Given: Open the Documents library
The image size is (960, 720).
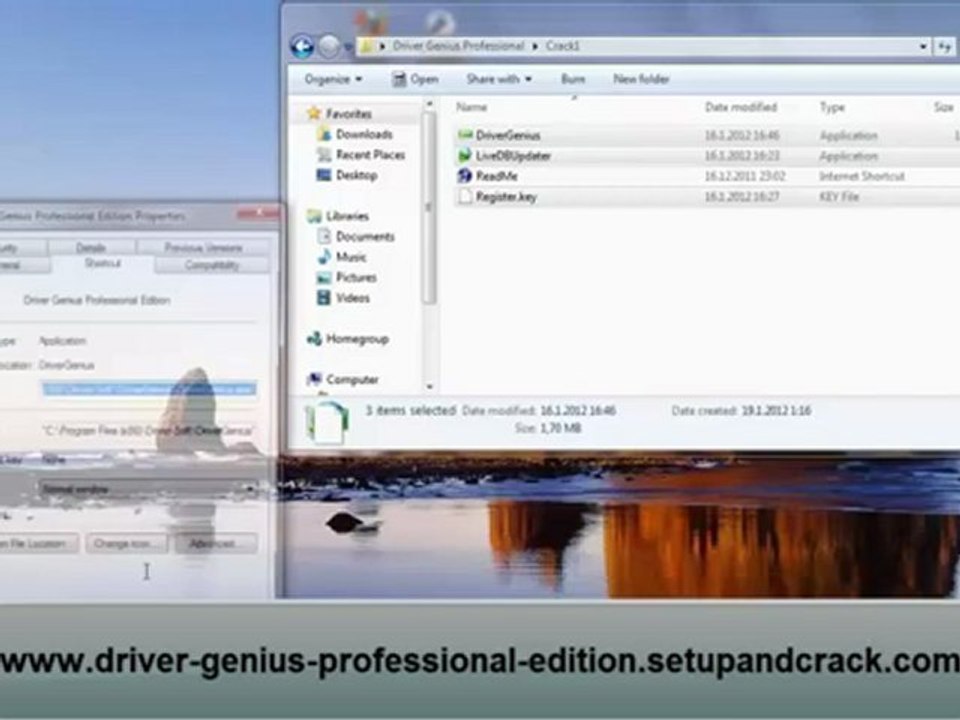Looking at the screenshot, I should [x=365, y=236].
